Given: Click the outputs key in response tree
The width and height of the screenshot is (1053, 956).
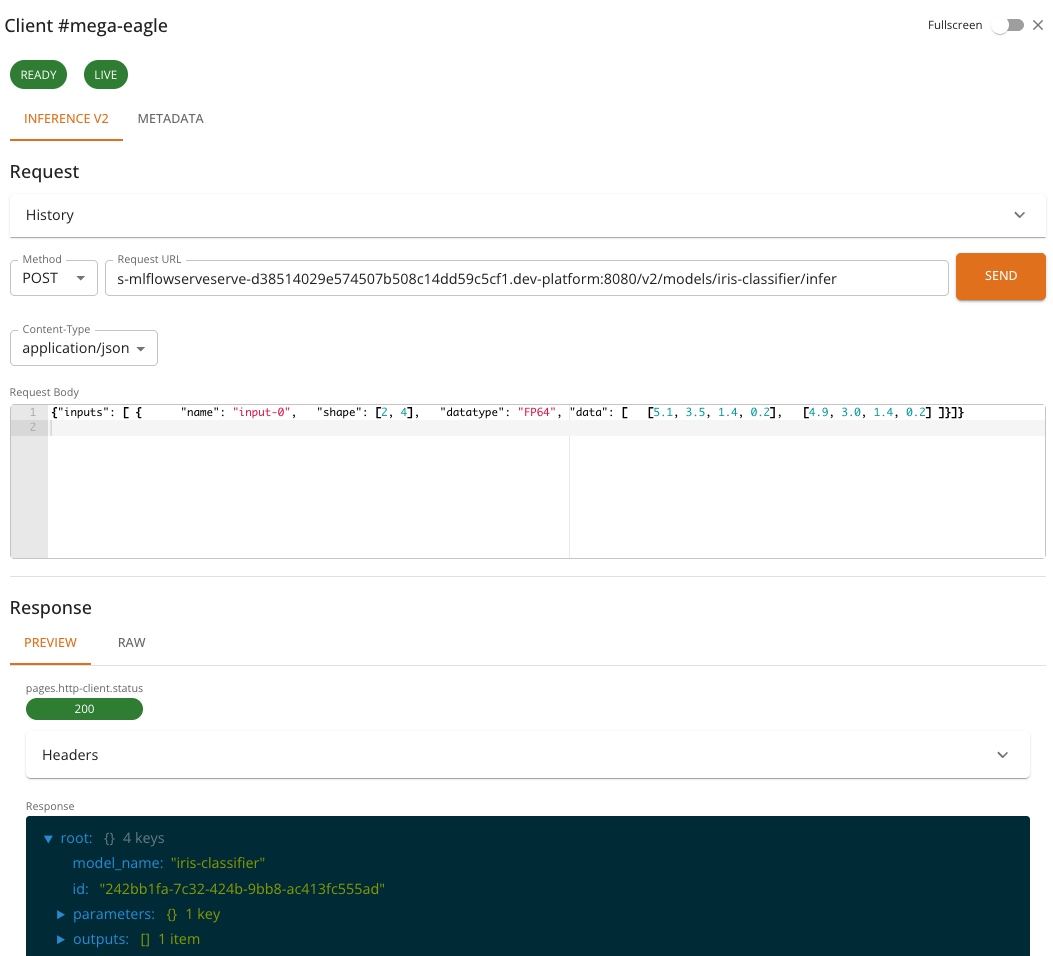Looking at the screenshot, I should click(101, 939).
